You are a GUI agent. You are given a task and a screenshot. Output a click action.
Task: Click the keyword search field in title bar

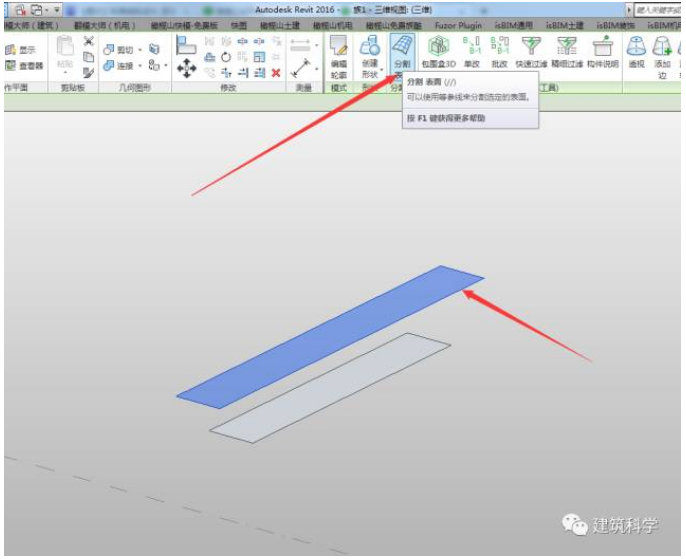(657, 10)
